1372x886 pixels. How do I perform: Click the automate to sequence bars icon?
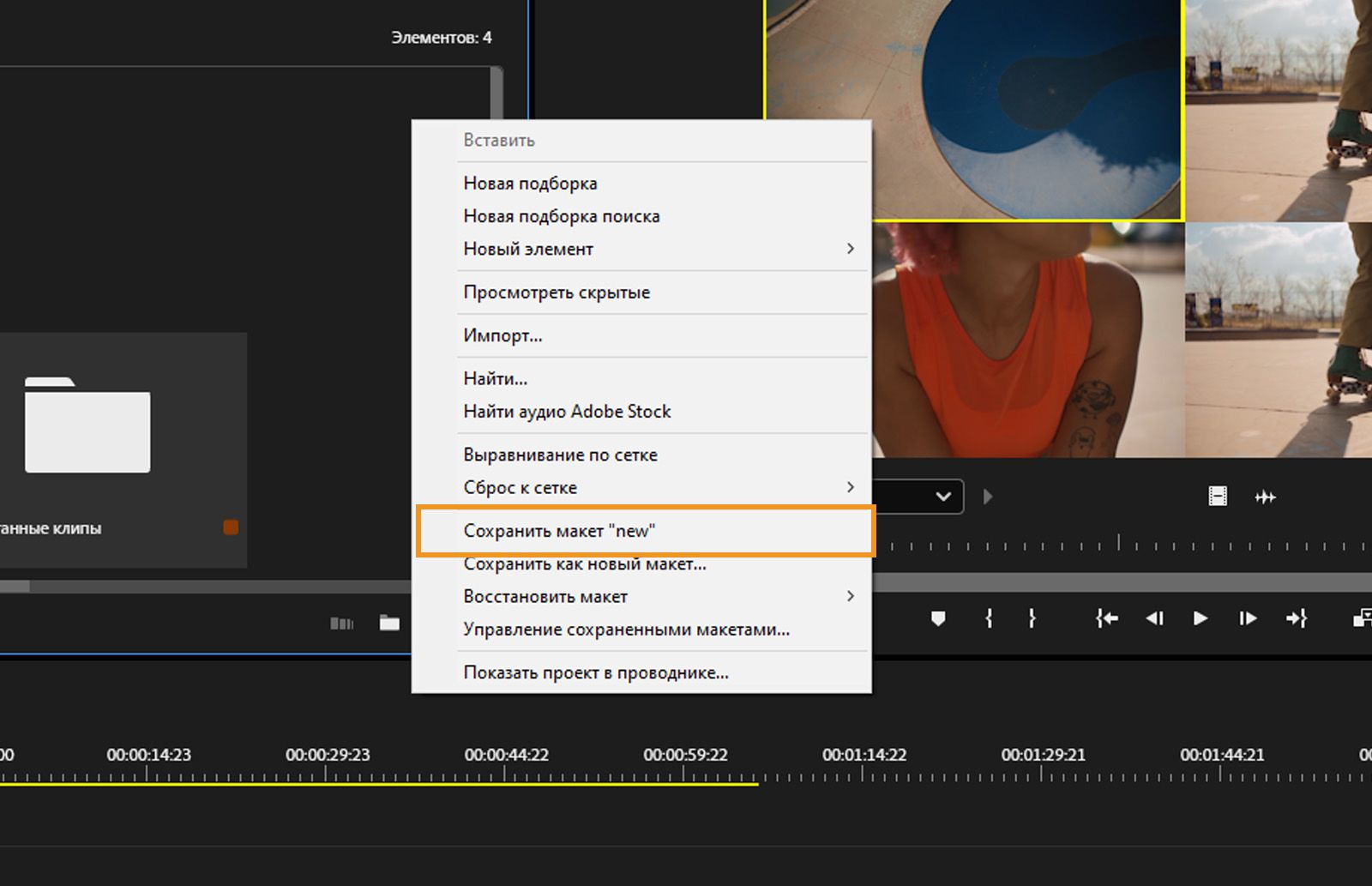pos(341,624)
